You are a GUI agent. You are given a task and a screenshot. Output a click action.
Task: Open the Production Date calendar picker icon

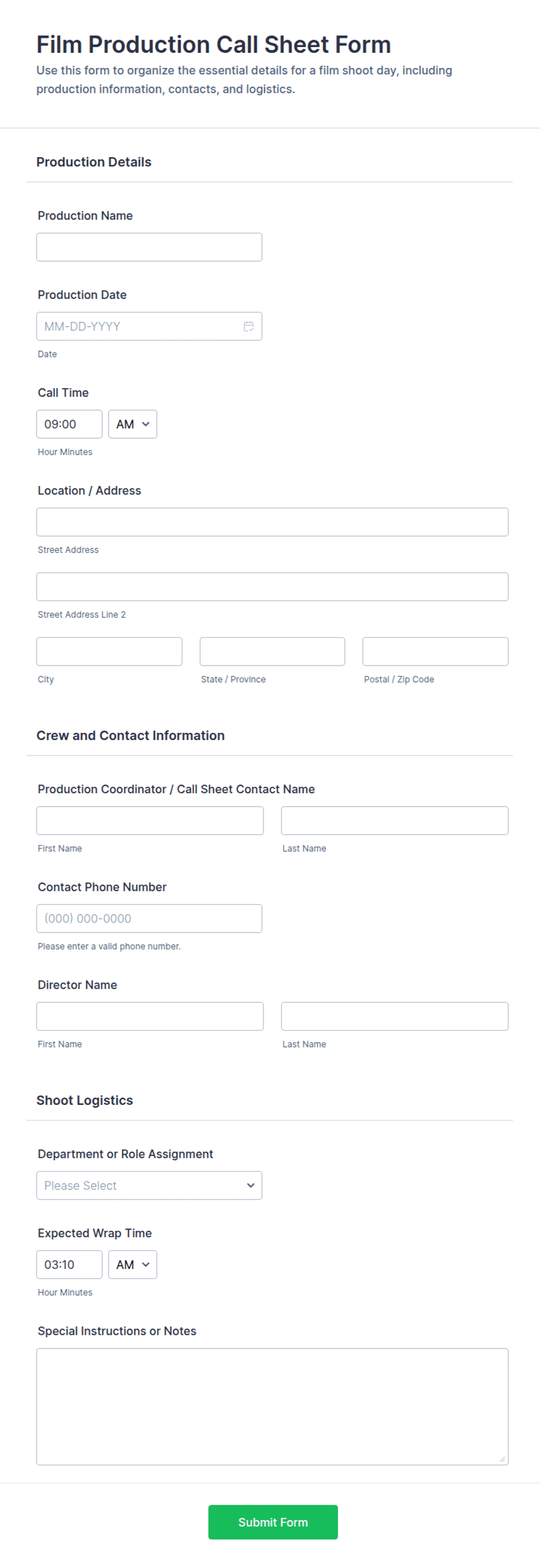pyautogui.click(x=249, y=326)
